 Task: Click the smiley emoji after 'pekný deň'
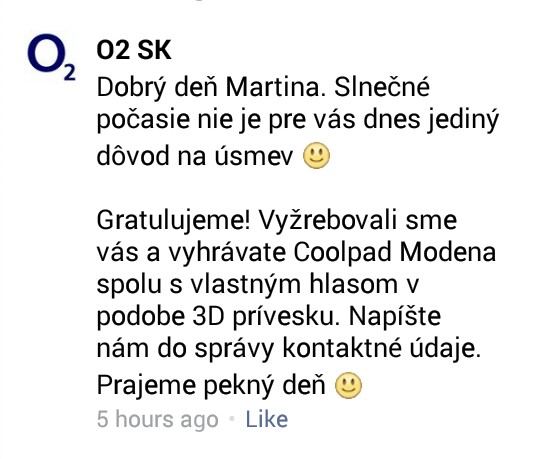(x=349, y=385)
